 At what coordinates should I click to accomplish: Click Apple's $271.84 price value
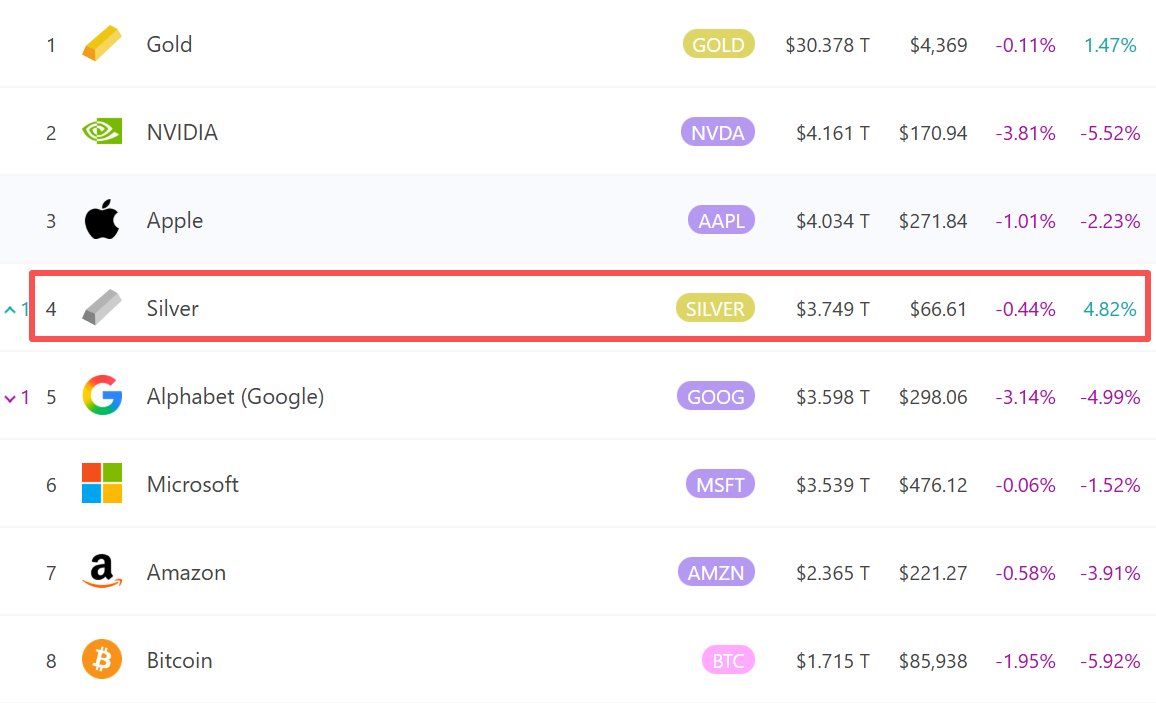coord(932,220)
